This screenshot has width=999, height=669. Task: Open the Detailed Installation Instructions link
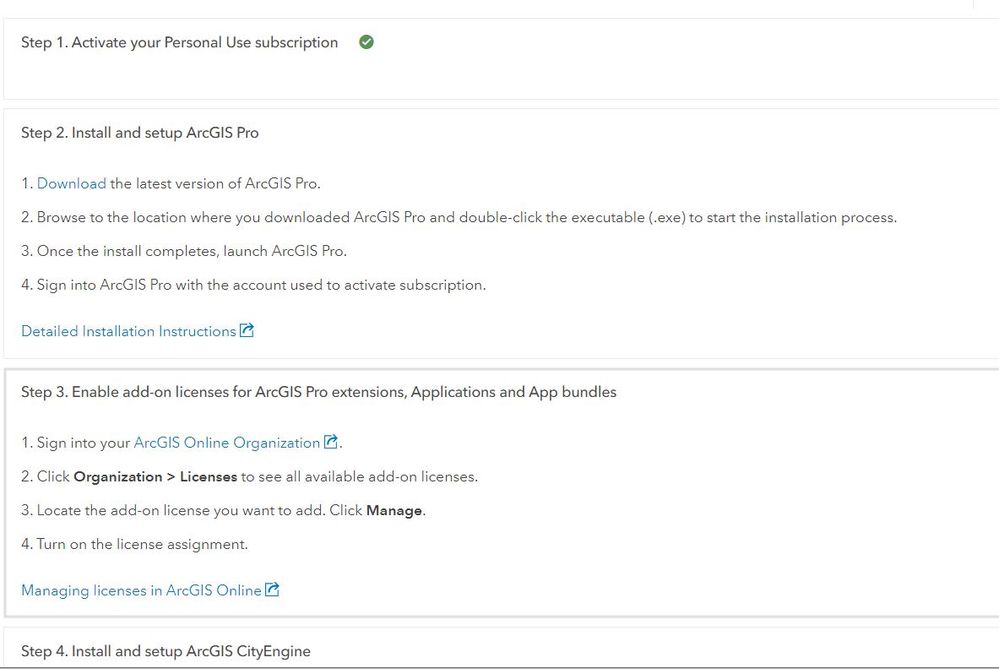128,331
